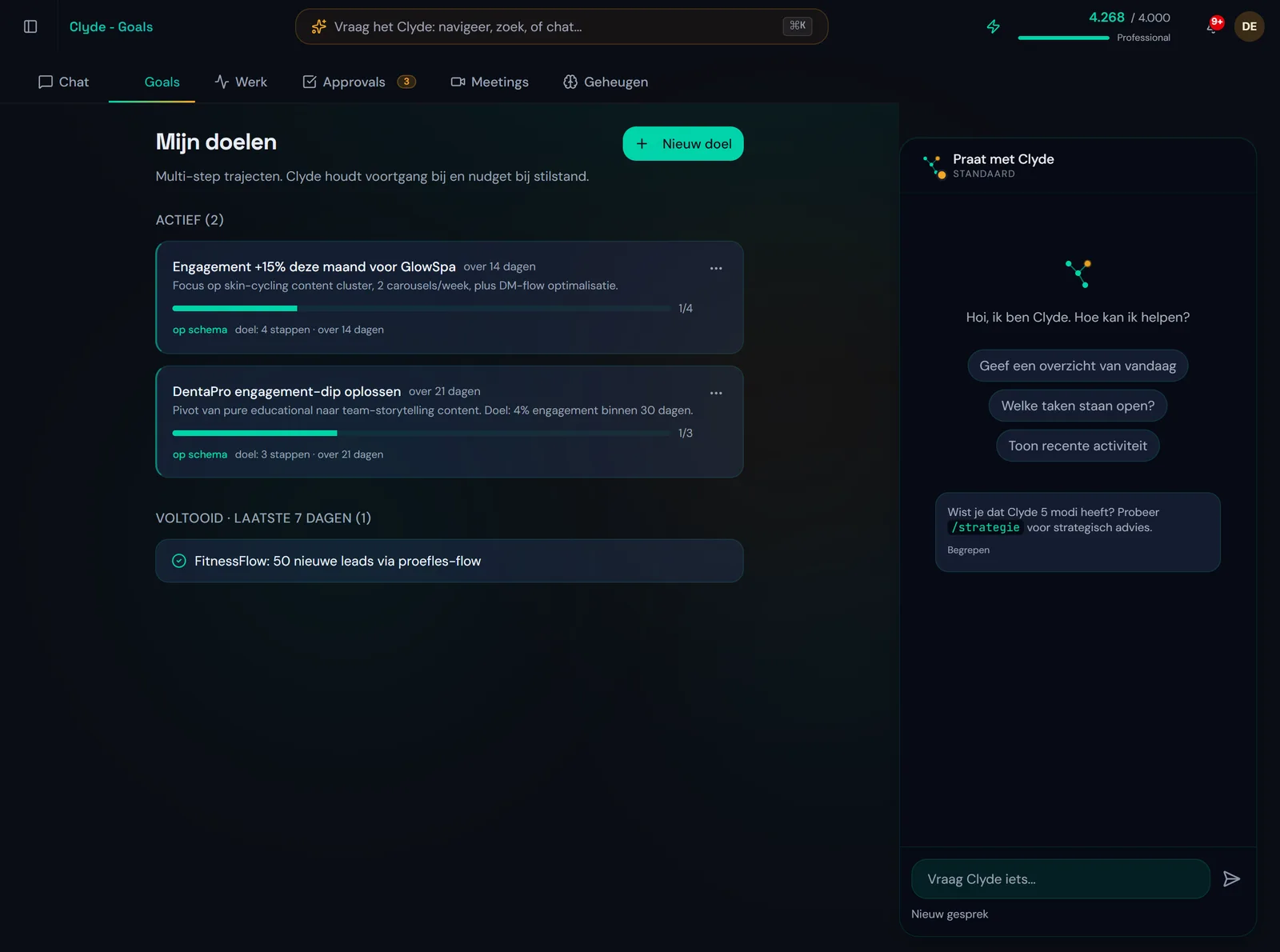
Task: Click the 1/3 step counter
Action: [686, 434]
